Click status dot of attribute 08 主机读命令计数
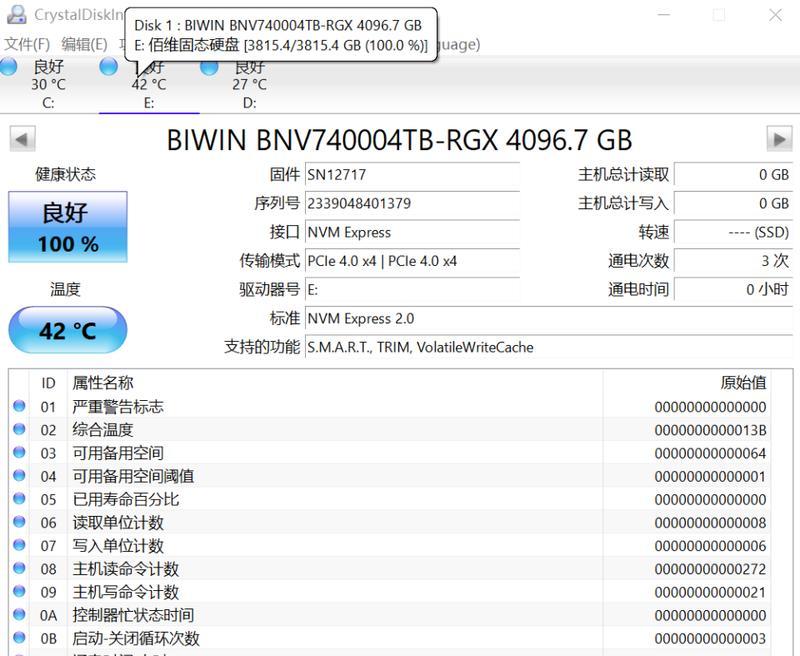 [19, 568]
